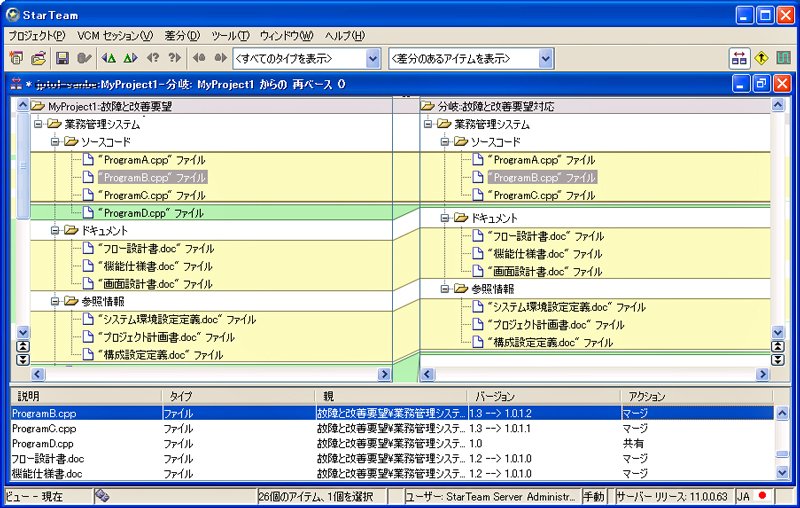The image size is (800, 508).
Task: Click the bottom table scrollbar down arrow
Action: coord(783,473)
